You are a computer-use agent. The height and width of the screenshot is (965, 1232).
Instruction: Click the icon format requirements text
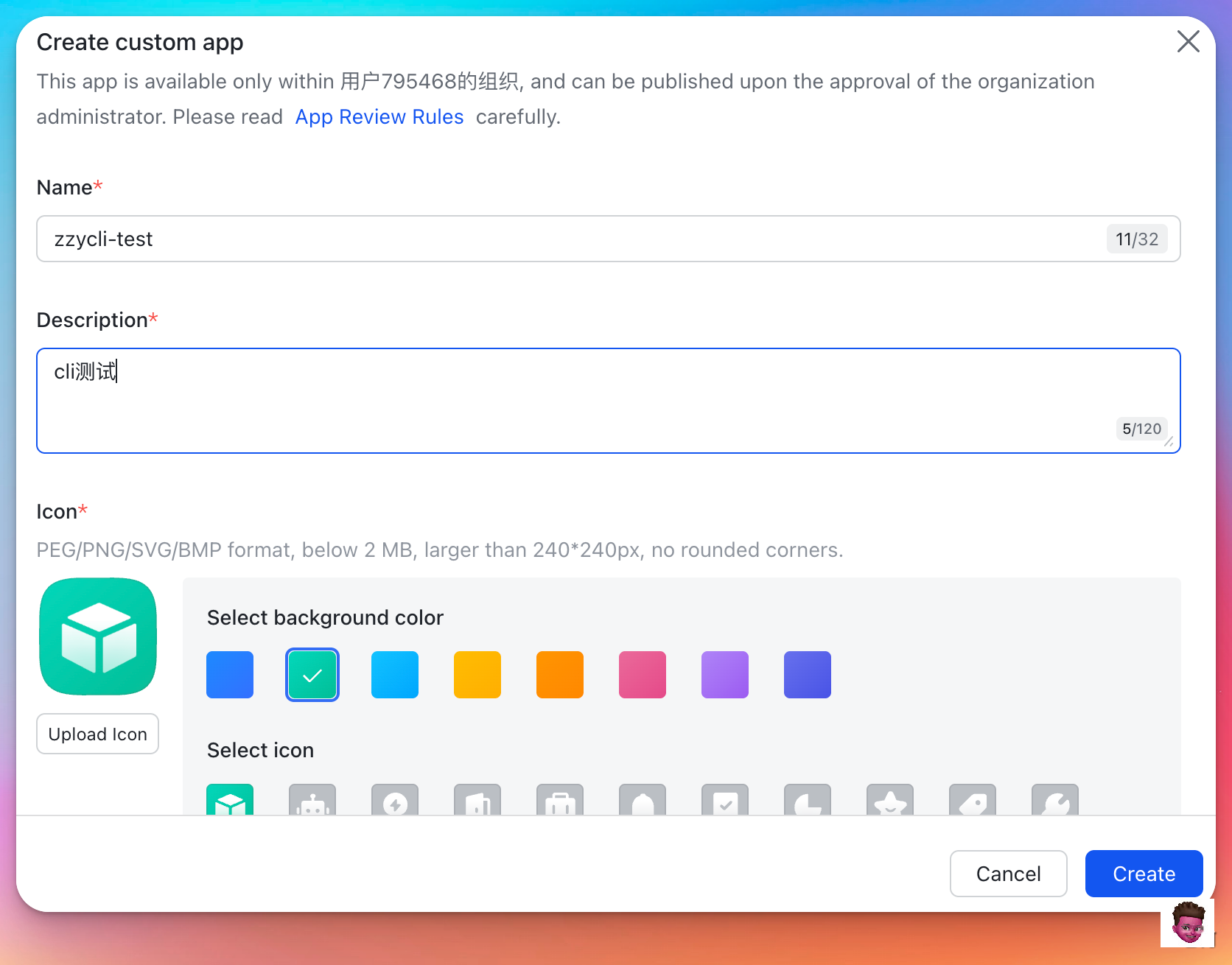[440, 550]
